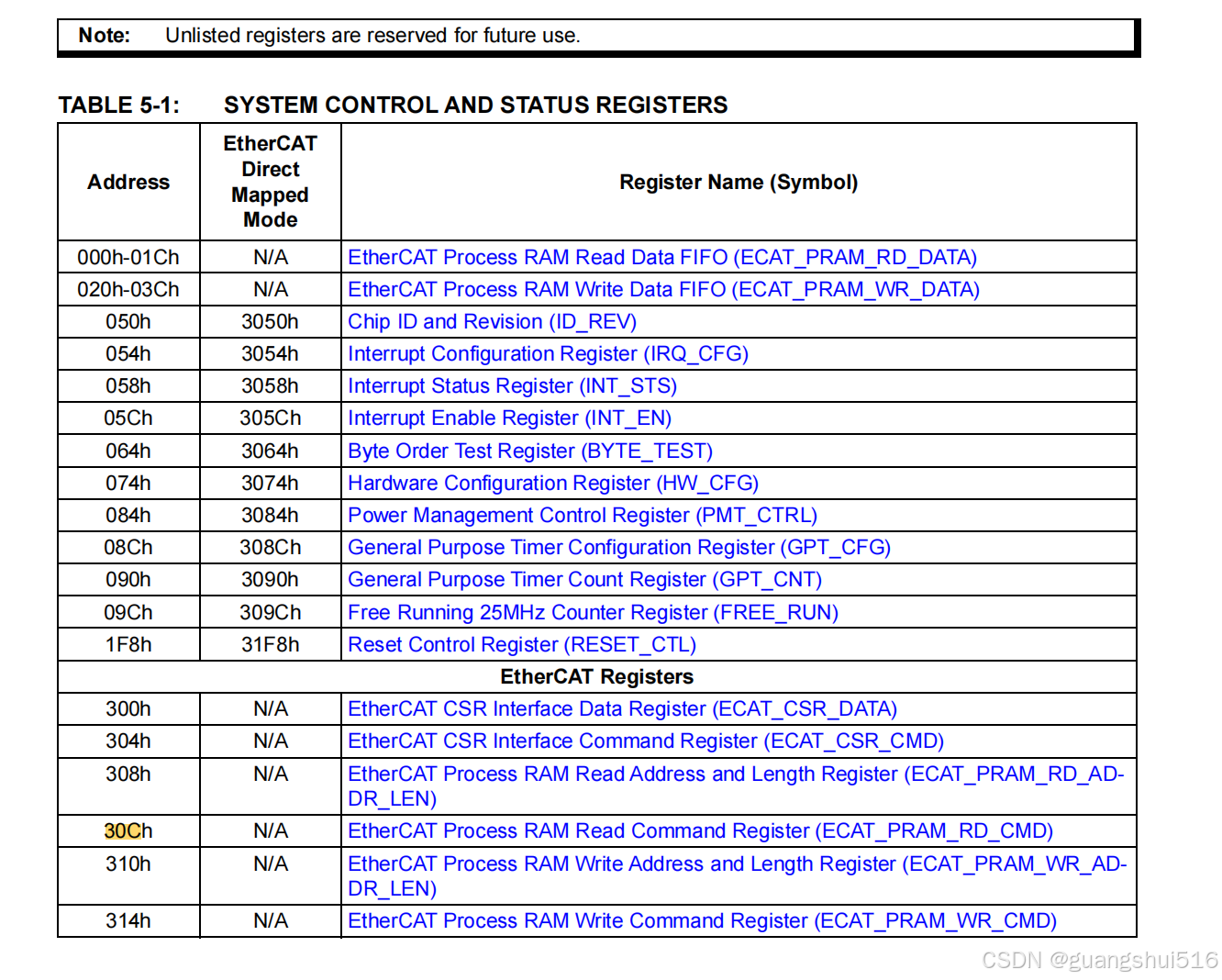This screenshot has height=980, width=1222.
Task: Select address cell 064h
Action: (x=128, y=451)
